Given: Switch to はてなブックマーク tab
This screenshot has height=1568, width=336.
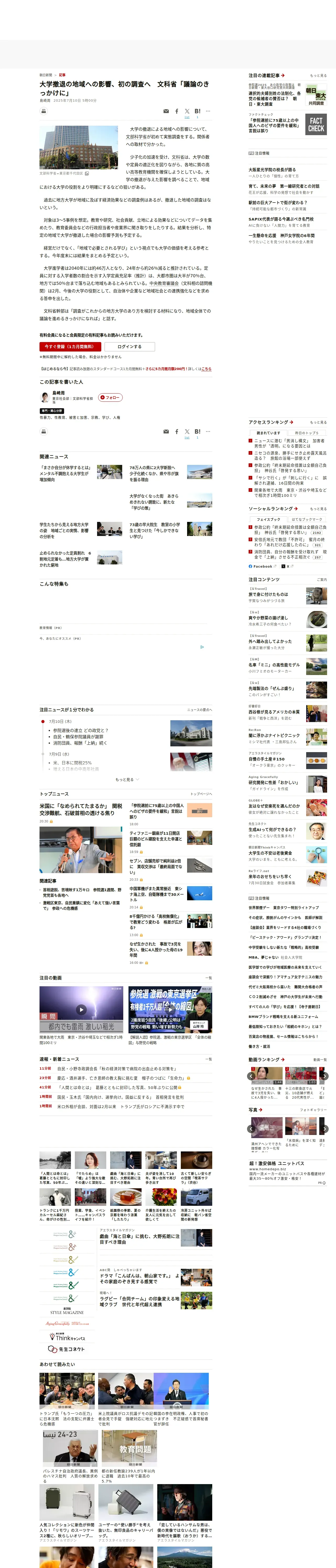Looking at the screenshot, I should [x=306, y=519].
